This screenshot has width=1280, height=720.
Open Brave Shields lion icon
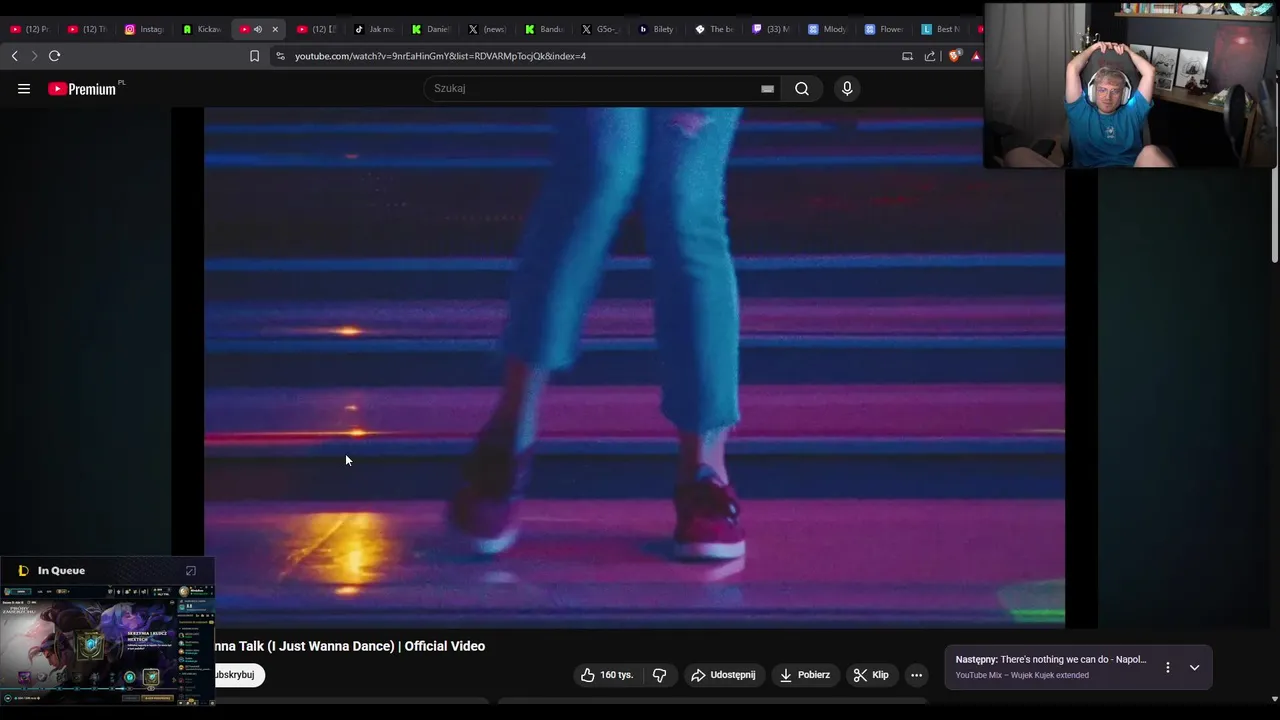[x=954, y=56]
